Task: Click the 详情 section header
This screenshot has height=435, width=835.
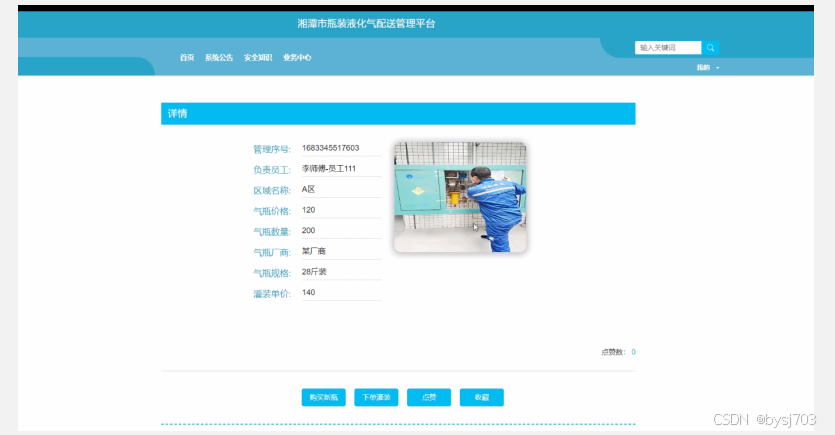Action: 398,113
